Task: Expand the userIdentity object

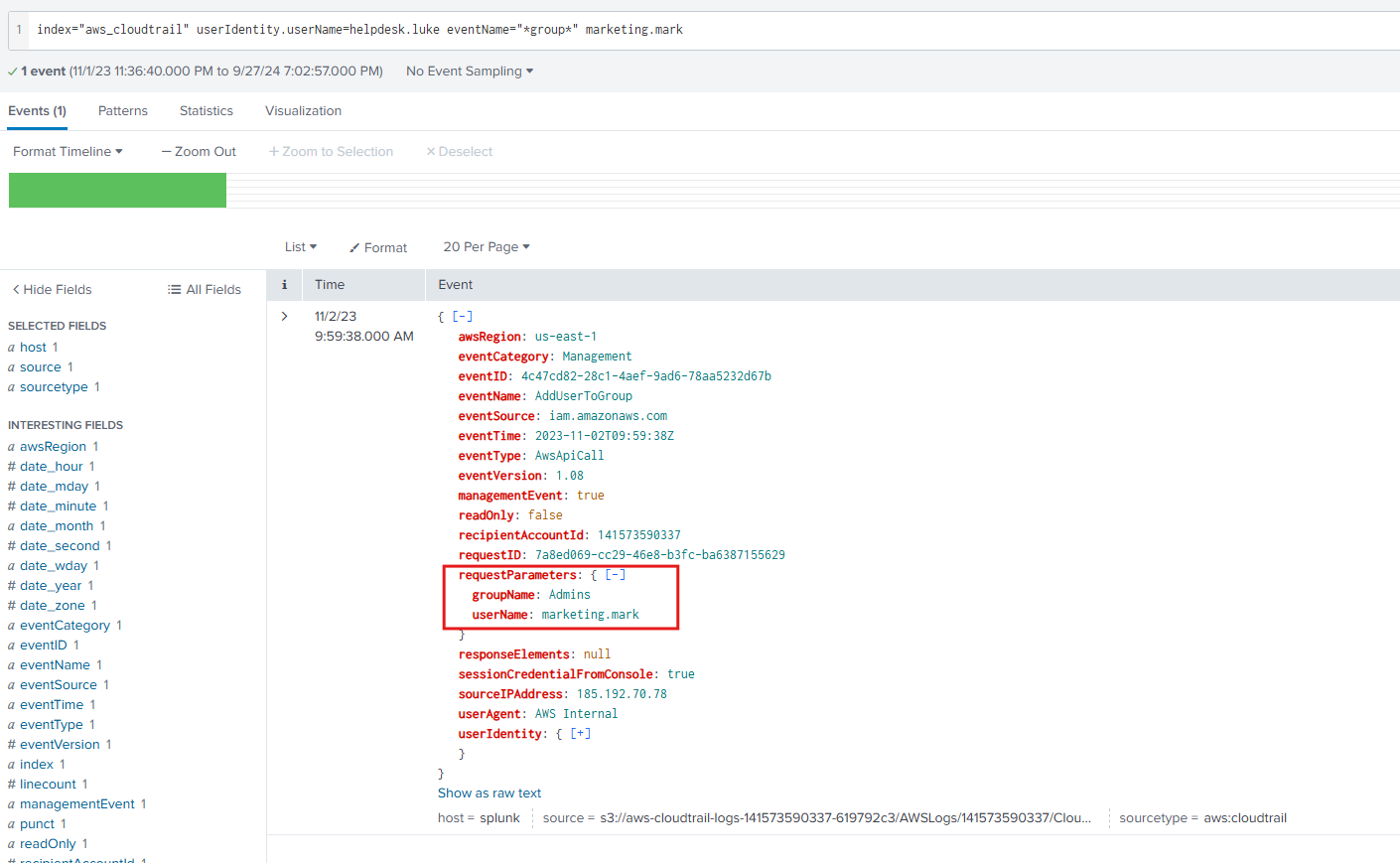Action: [x=581, y=734]
